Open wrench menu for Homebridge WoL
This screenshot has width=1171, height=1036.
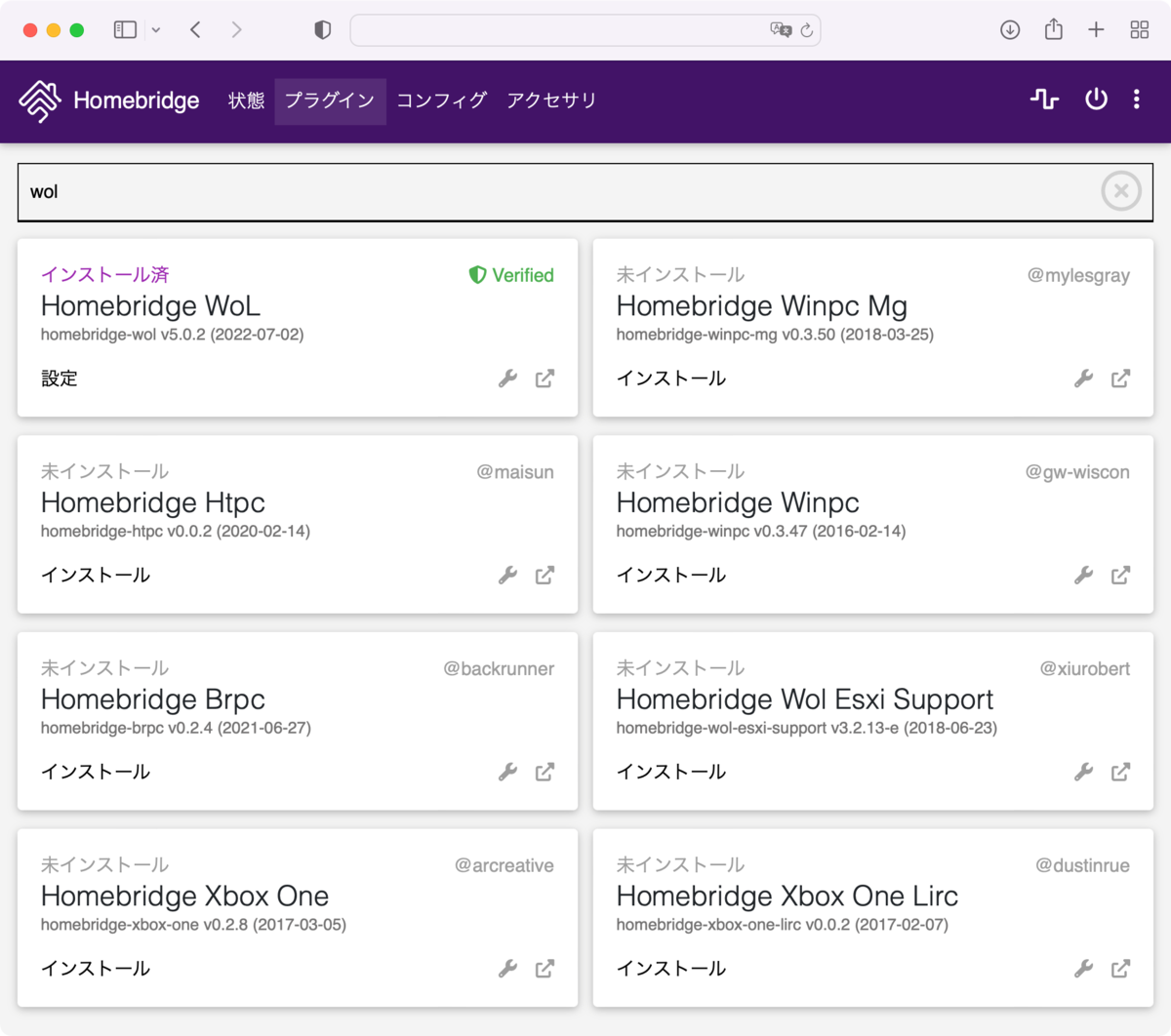coord(507,379)
